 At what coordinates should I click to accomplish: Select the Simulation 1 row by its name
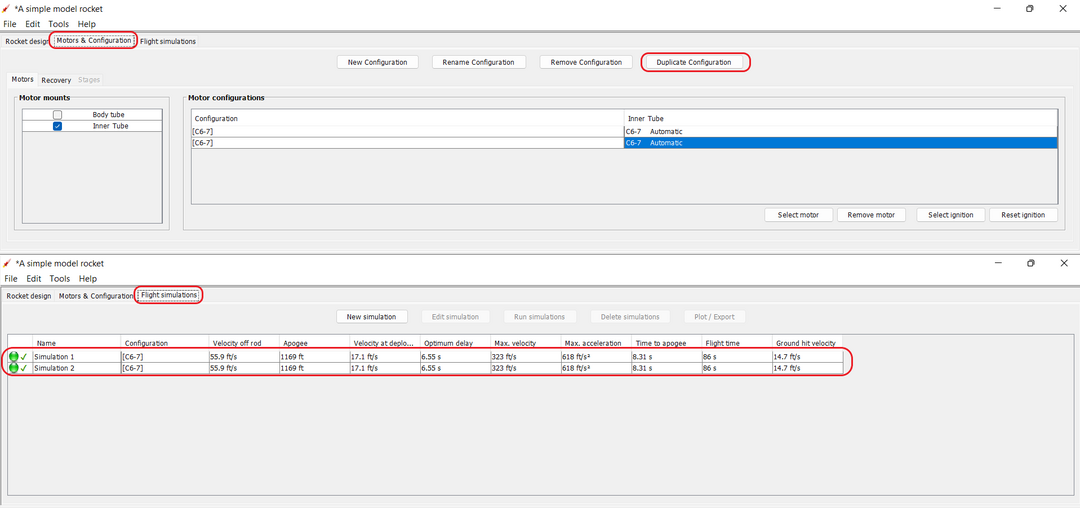click(54, 356)
